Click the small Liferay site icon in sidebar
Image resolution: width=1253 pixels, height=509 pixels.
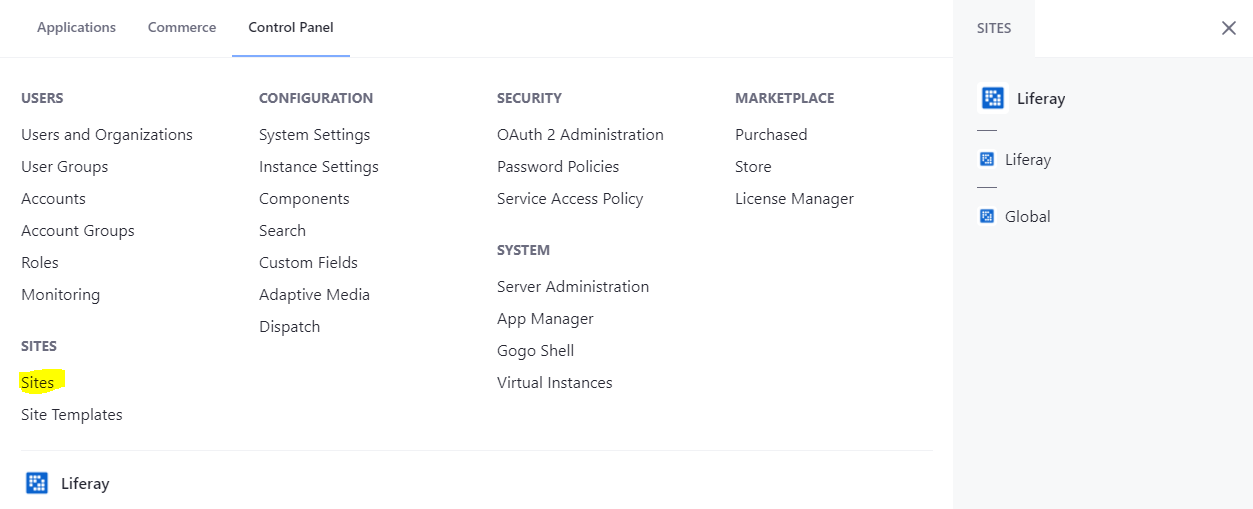(987, 159)
